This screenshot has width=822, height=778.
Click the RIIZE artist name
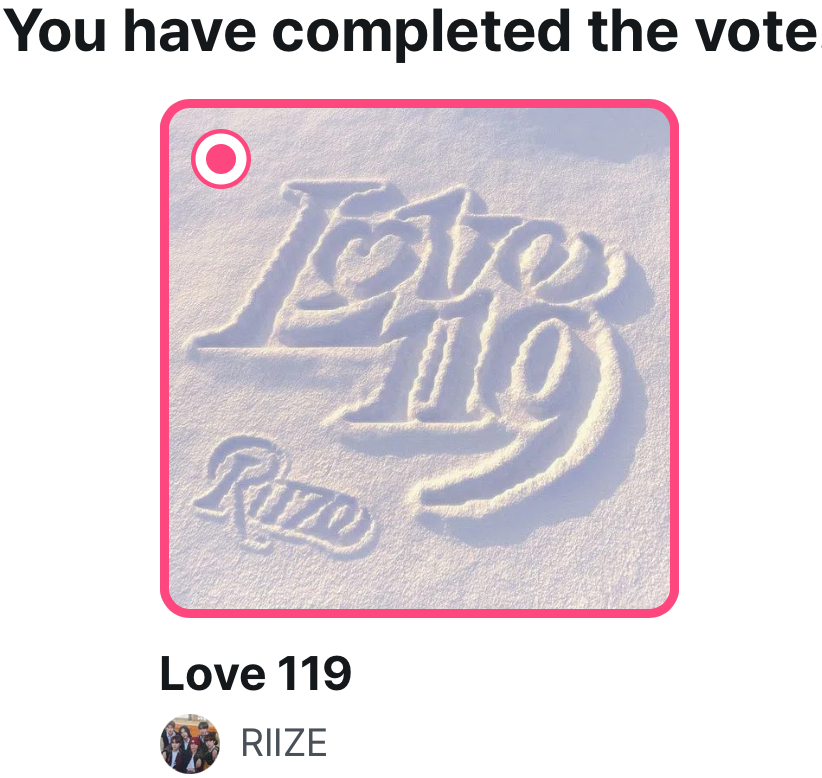(x=284, y=743)
